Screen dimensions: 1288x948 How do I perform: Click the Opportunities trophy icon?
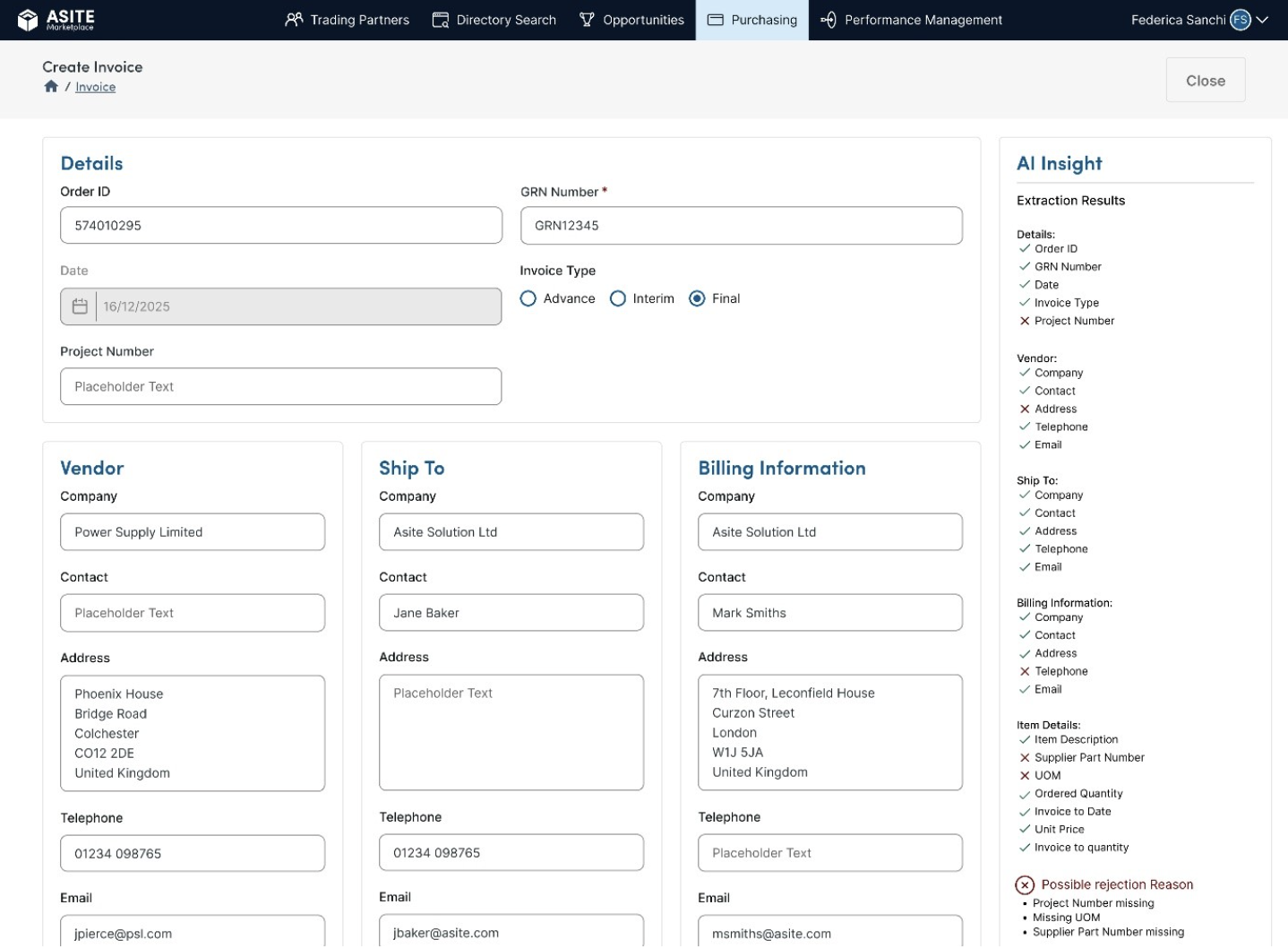click(x=587, y=20)
